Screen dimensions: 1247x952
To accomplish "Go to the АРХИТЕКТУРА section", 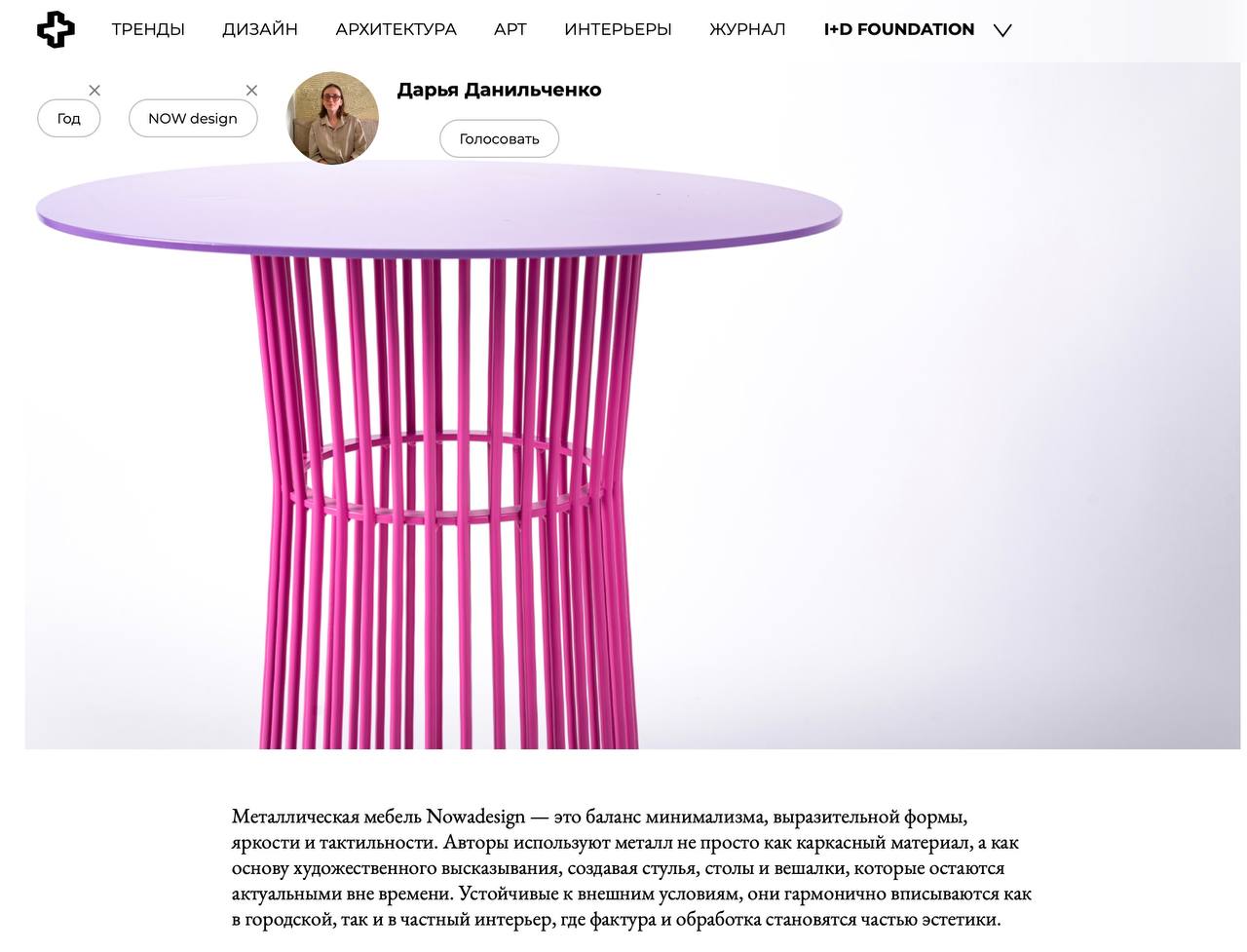I will tap(396, 29).
